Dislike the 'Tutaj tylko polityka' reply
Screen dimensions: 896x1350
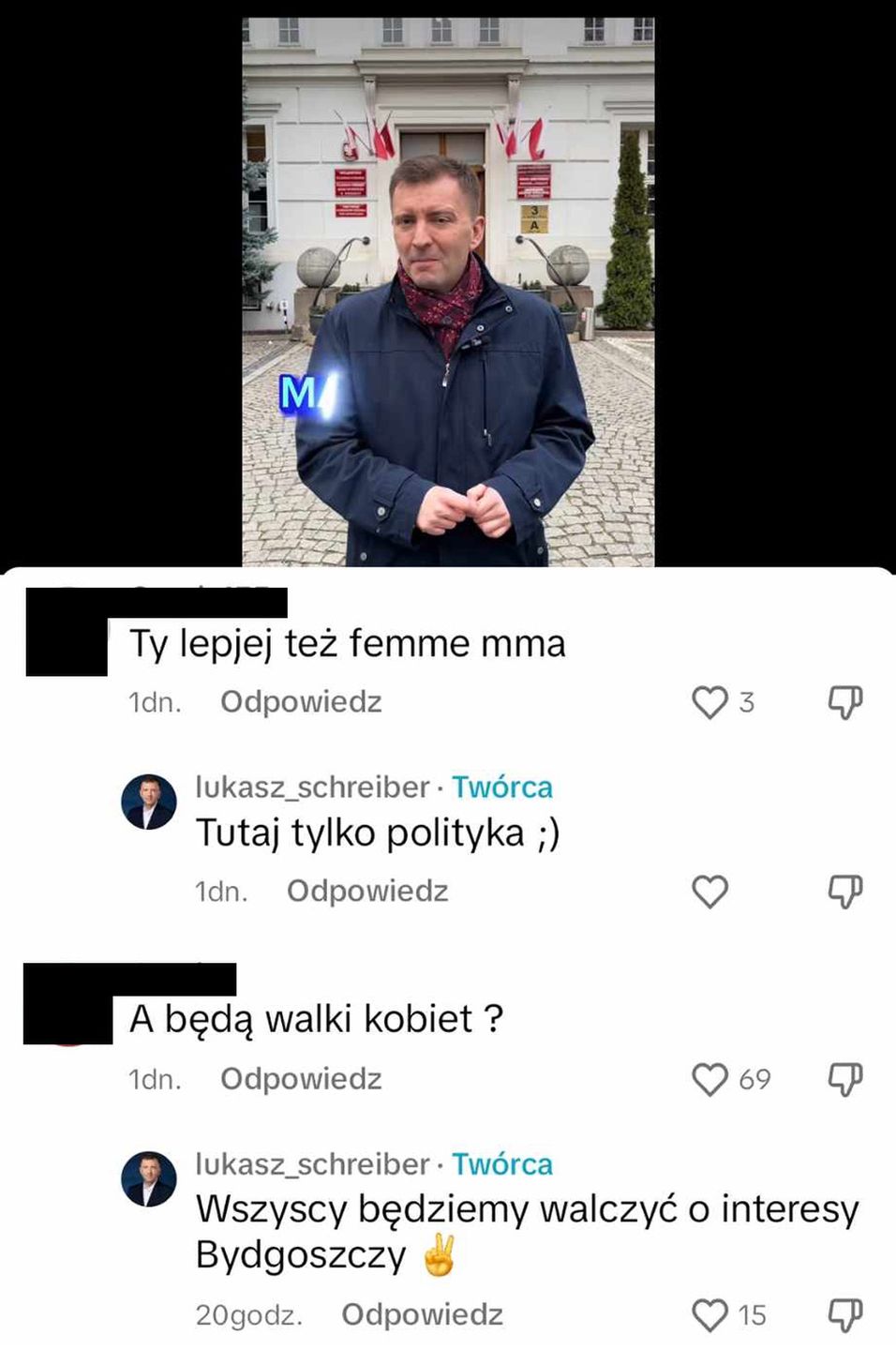coord(845,892)
